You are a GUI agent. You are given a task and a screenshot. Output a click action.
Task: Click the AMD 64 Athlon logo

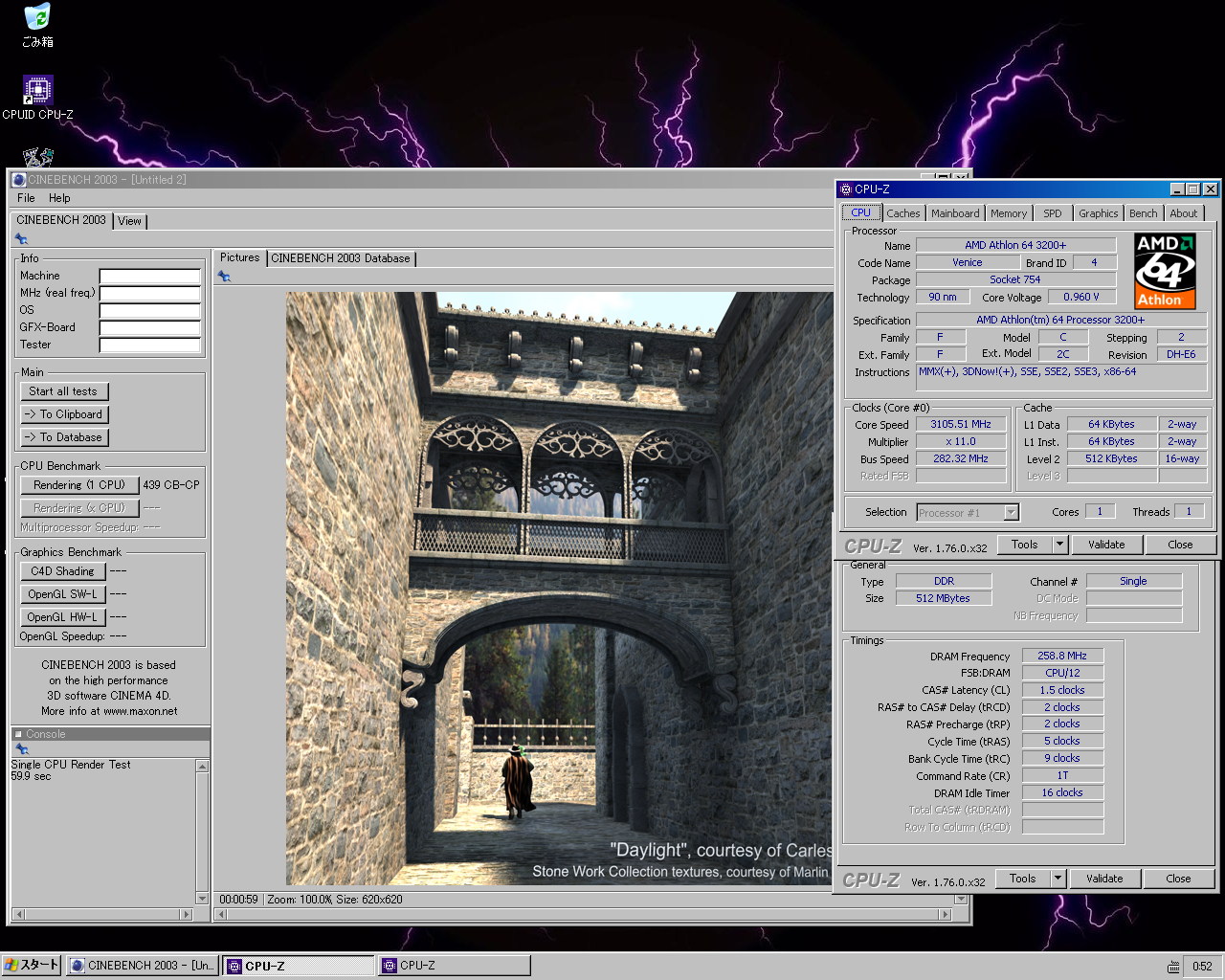tap(1165, 272)
